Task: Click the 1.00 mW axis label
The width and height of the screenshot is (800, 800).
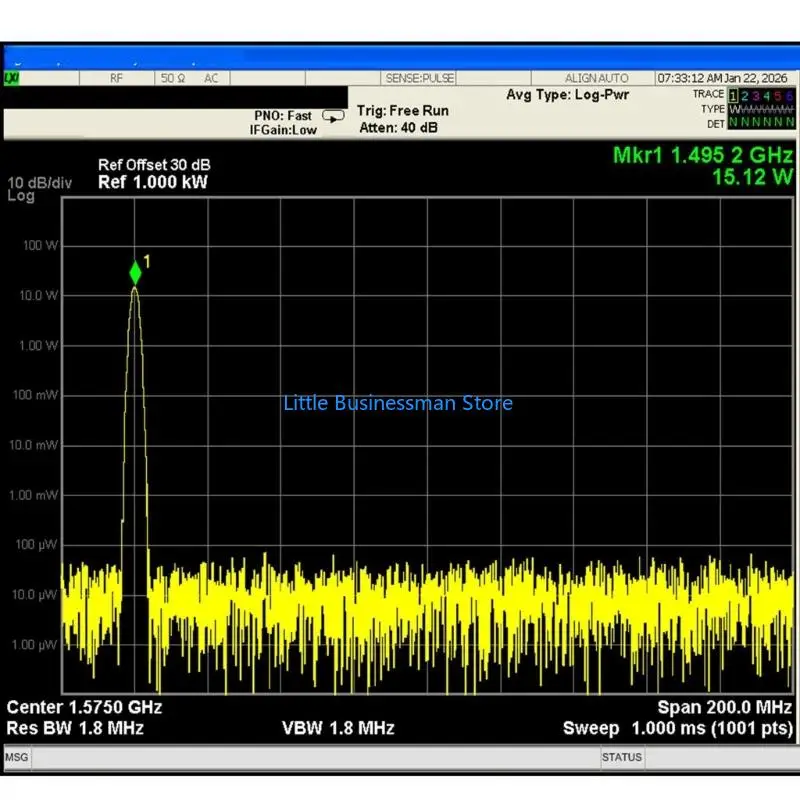Action: click(x=34, y=495)
